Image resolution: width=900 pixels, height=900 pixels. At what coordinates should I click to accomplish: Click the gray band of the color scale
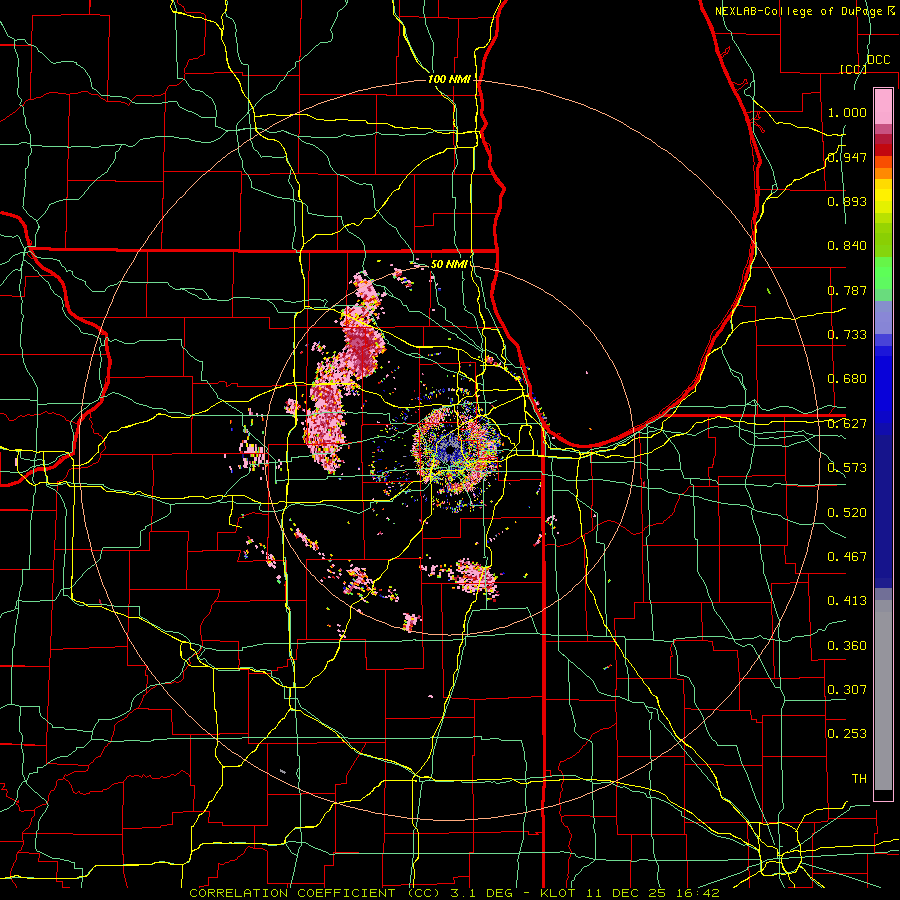pyautogui.click(x=883, y=695)
